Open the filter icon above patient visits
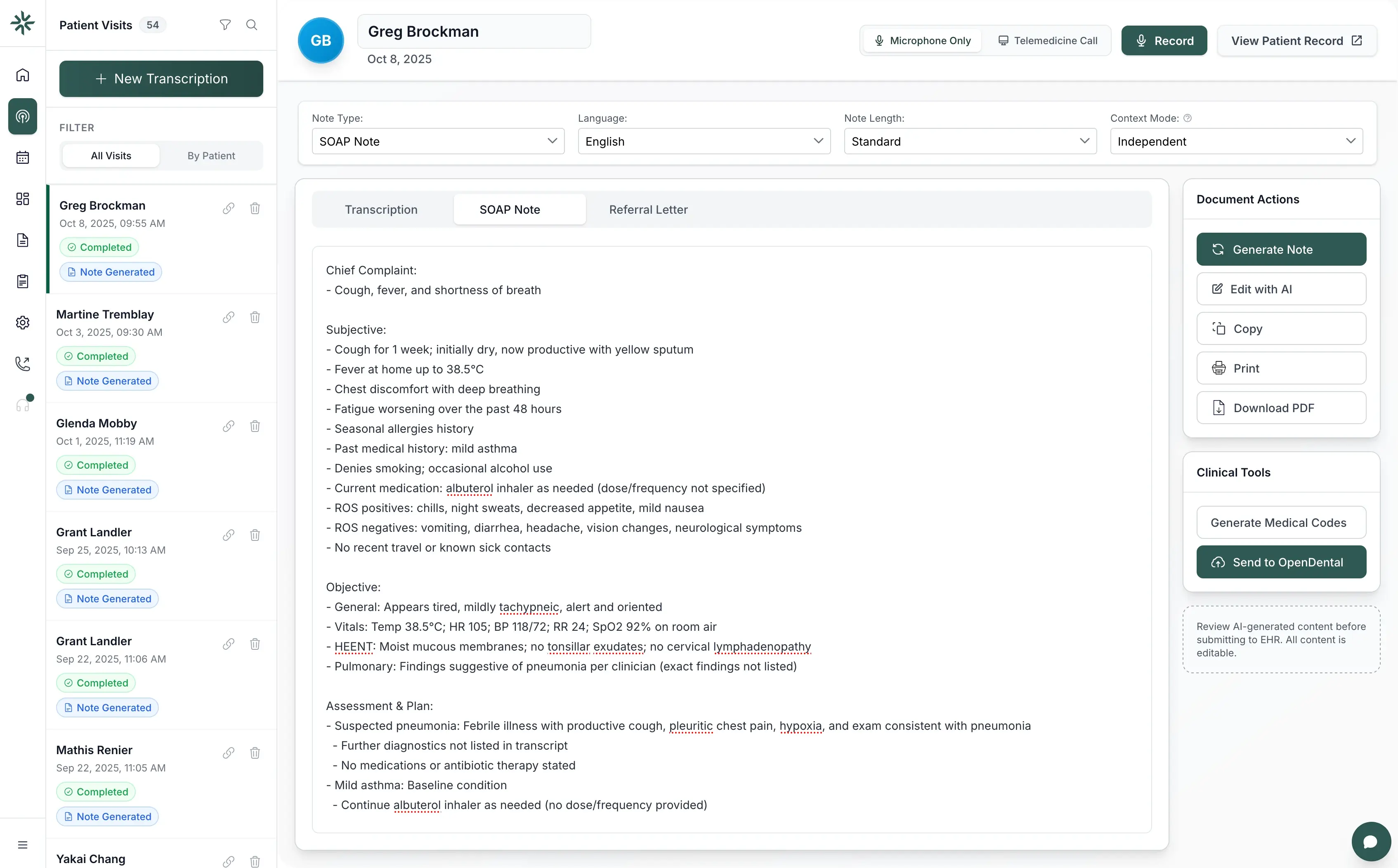 (x=225, y=25)
